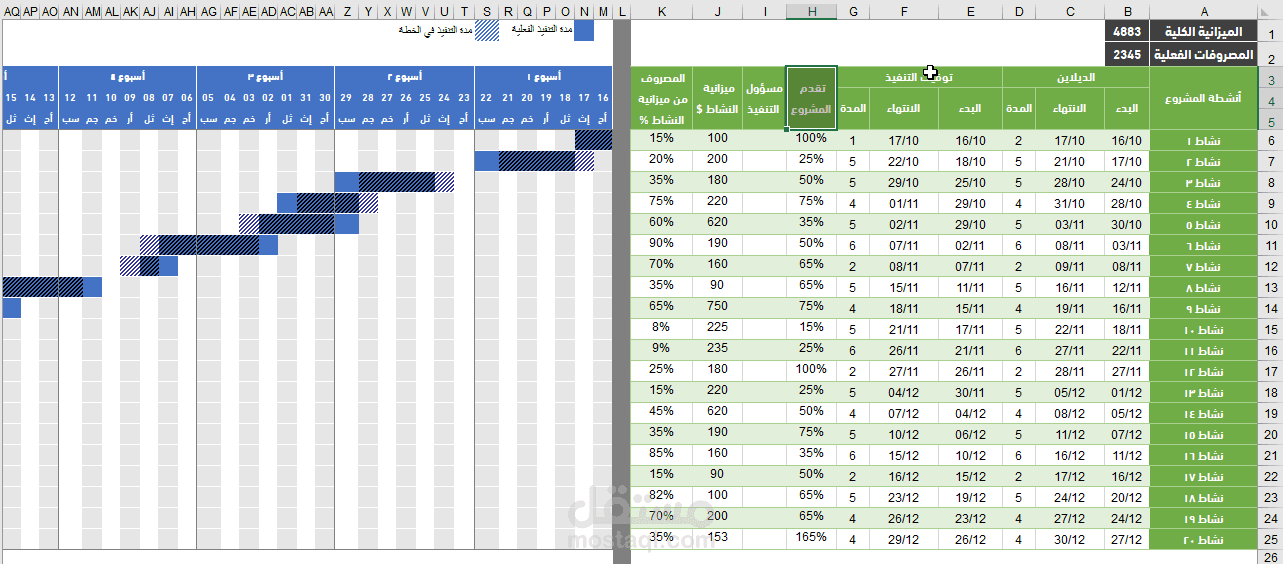1283x564 pixels.
Task: Select execution end date 01/11
Action: click(904, 204)
